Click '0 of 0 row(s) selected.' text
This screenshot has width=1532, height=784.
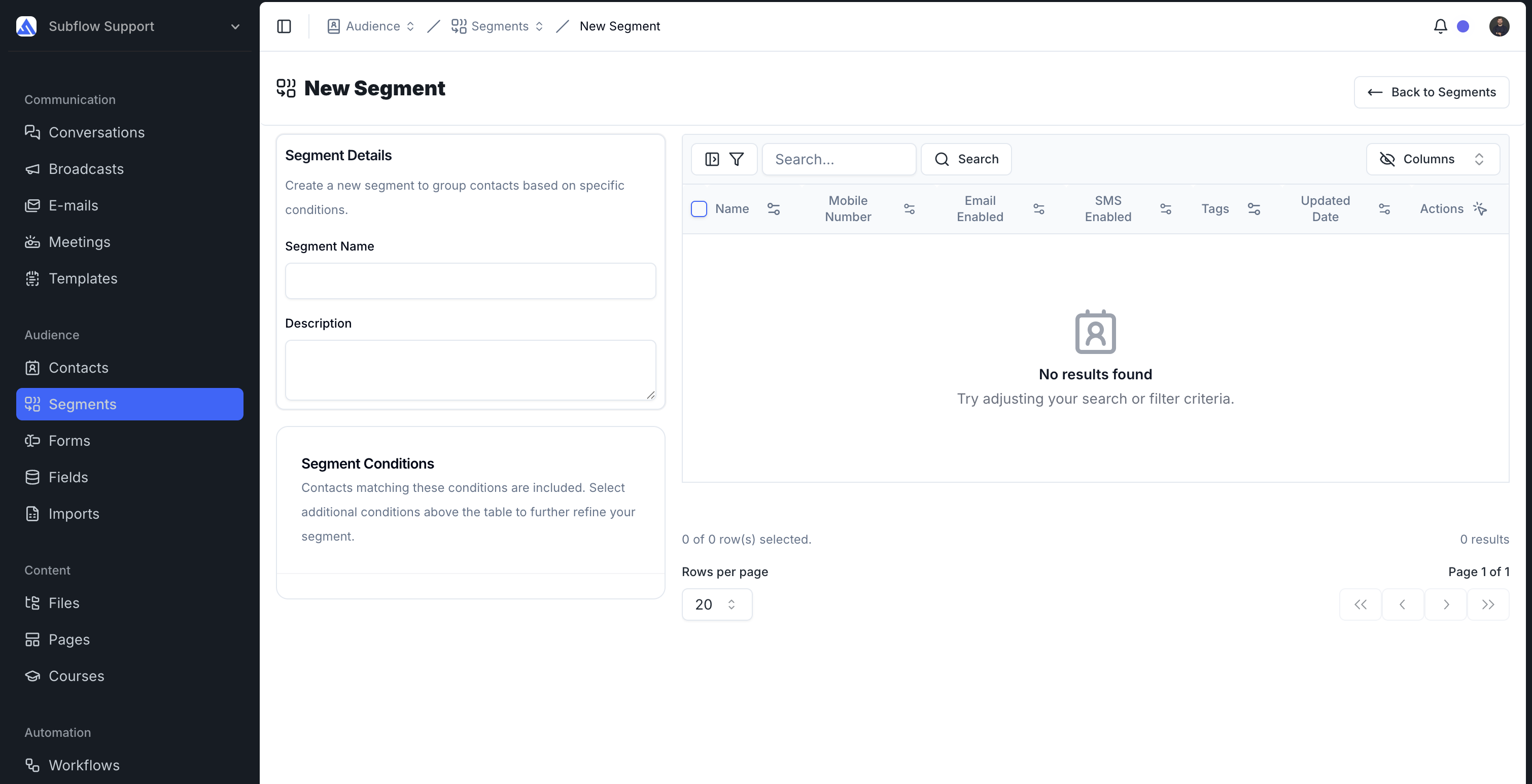click(x=746, y=540)
